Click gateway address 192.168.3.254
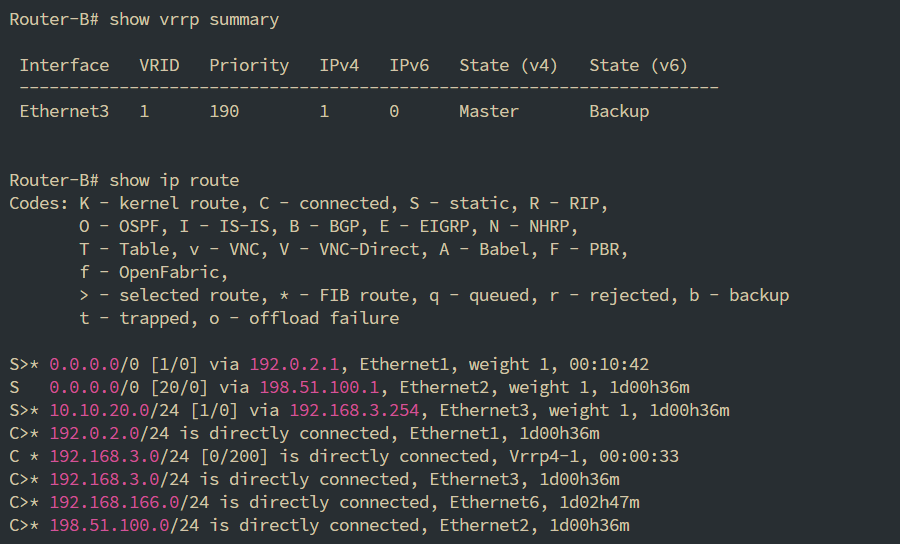 click(x=354, y=410)
